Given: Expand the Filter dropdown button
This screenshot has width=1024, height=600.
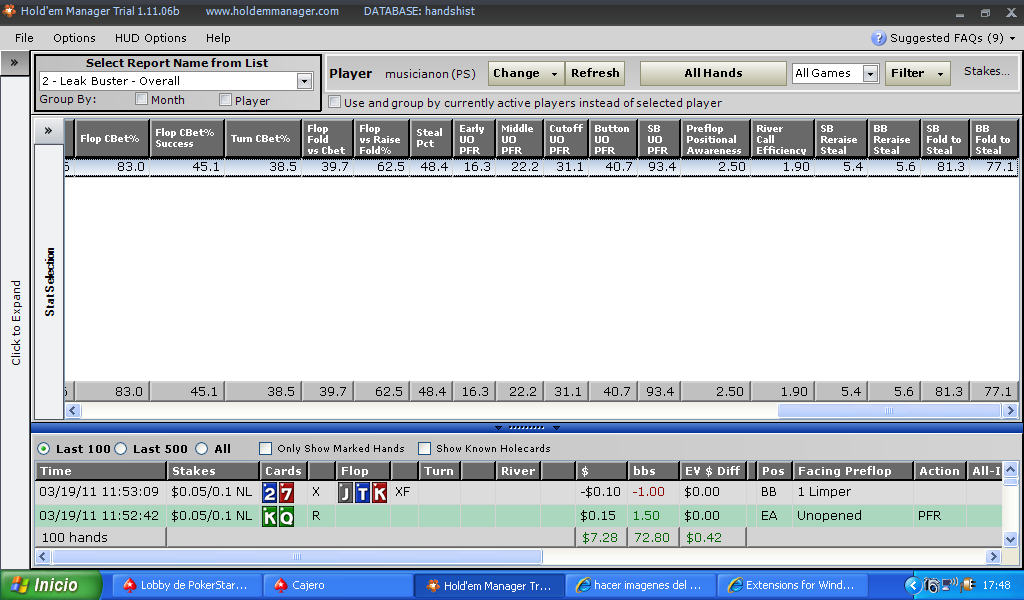Looking at the screenshot, I should point(918,73).
